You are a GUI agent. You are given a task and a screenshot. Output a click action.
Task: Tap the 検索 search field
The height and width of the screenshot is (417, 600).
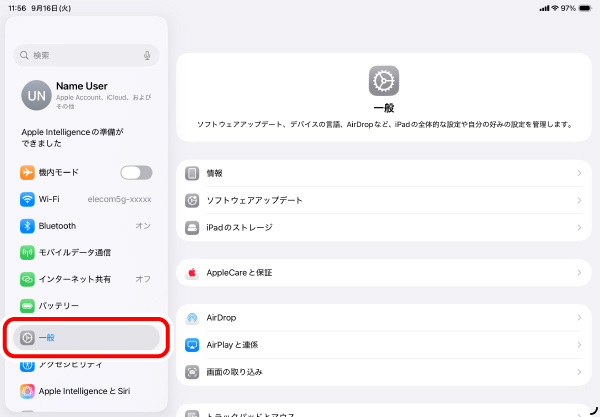click(80, 56)
